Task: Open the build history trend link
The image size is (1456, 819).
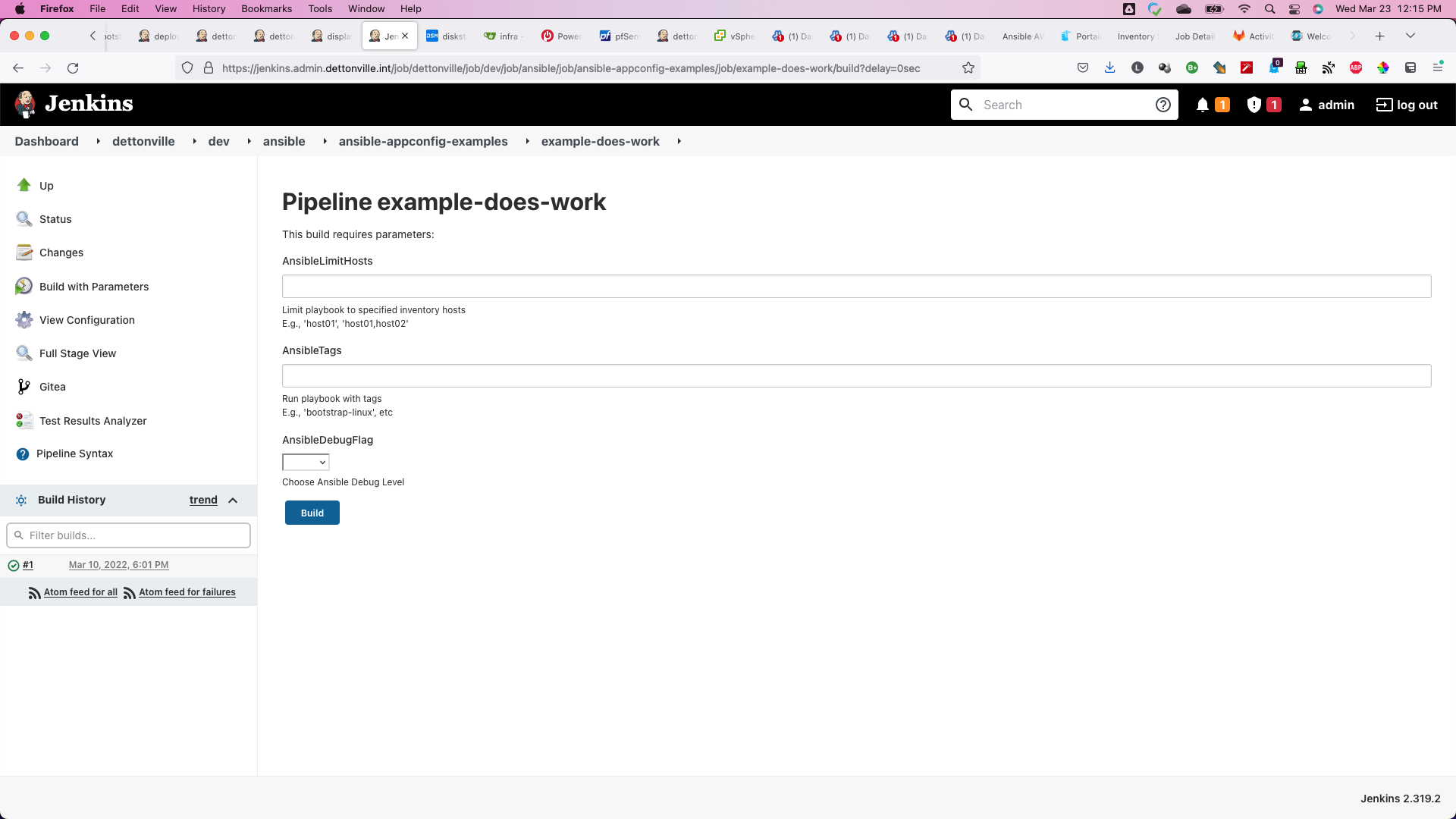Action: (203, 500)
